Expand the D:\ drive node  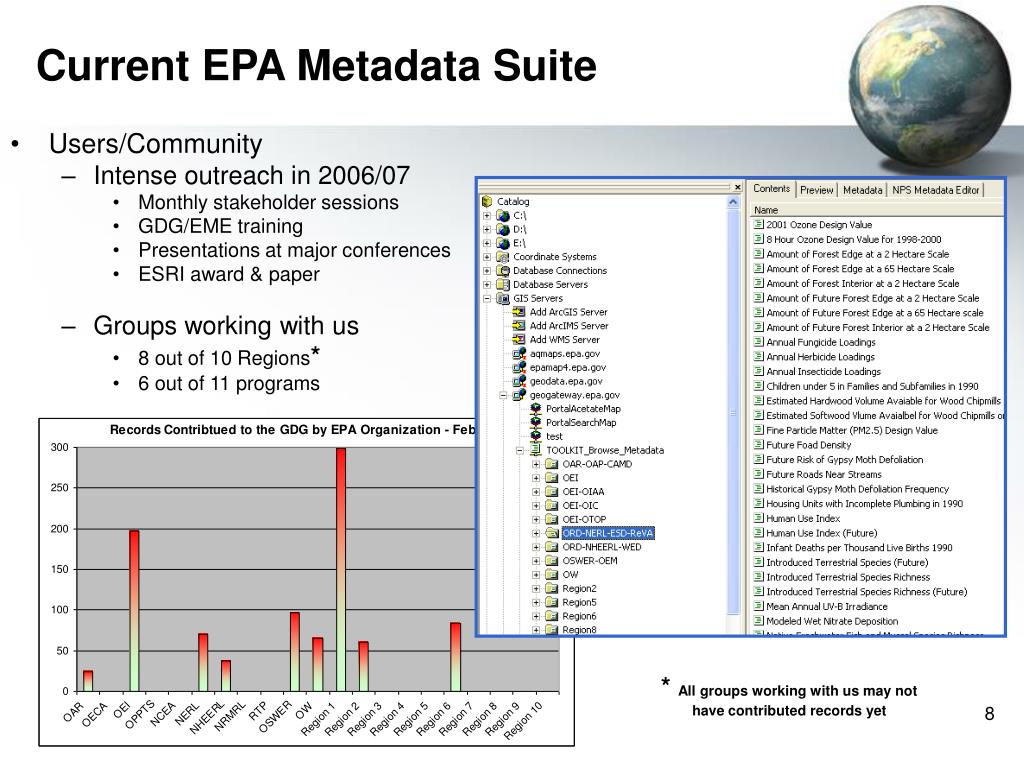[x=487, y=229]
